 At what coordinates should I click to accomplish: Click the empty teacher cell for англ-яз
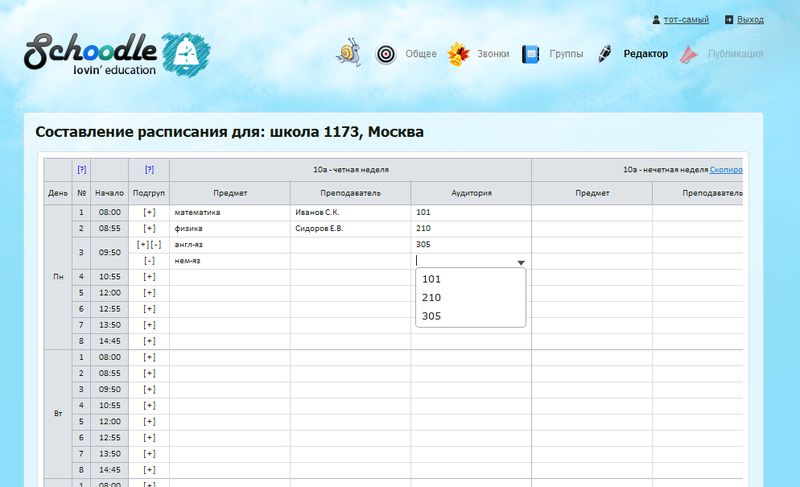351,245
